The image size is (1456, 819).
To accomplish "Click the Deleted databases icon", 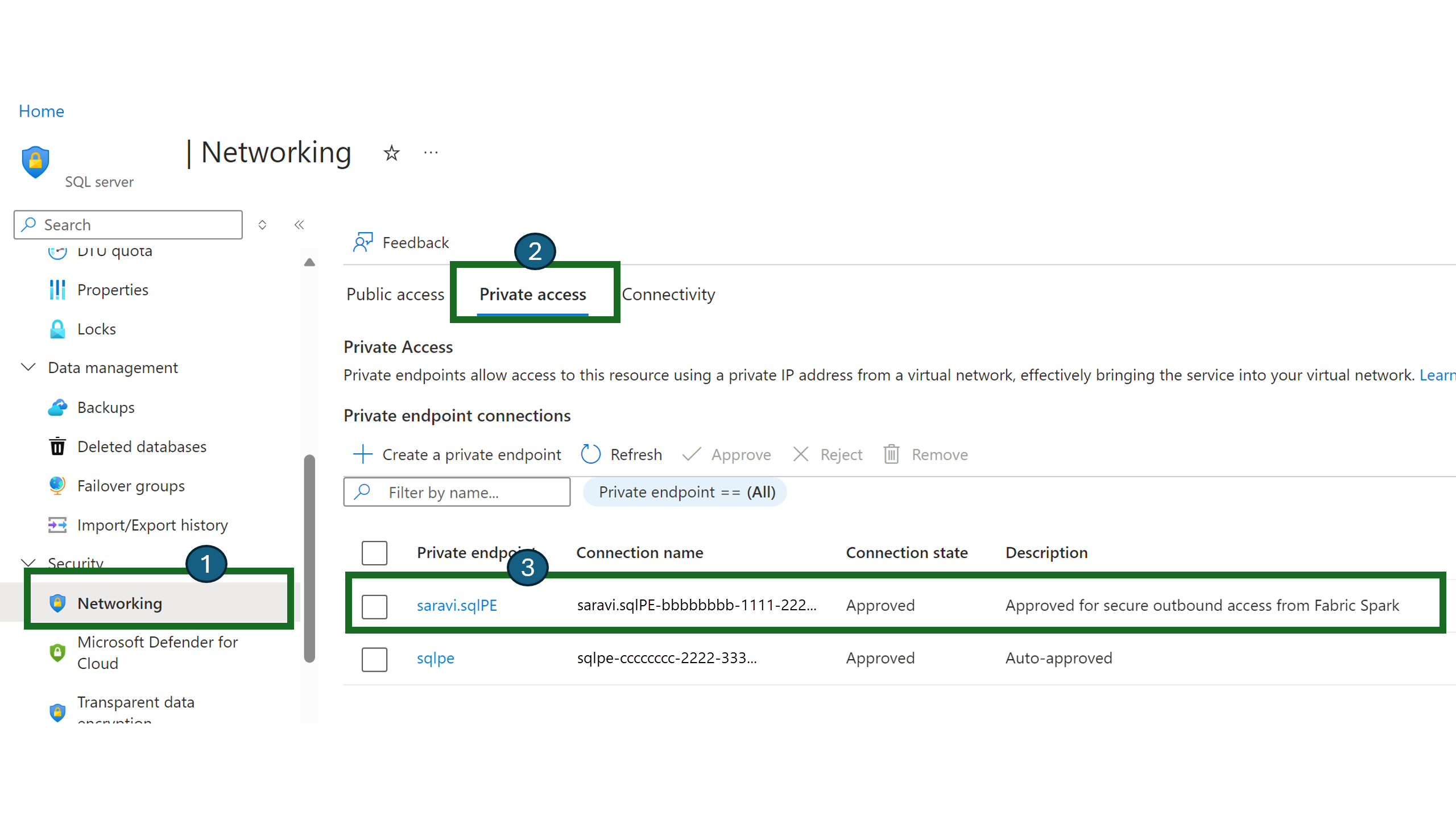I will 56,446.
